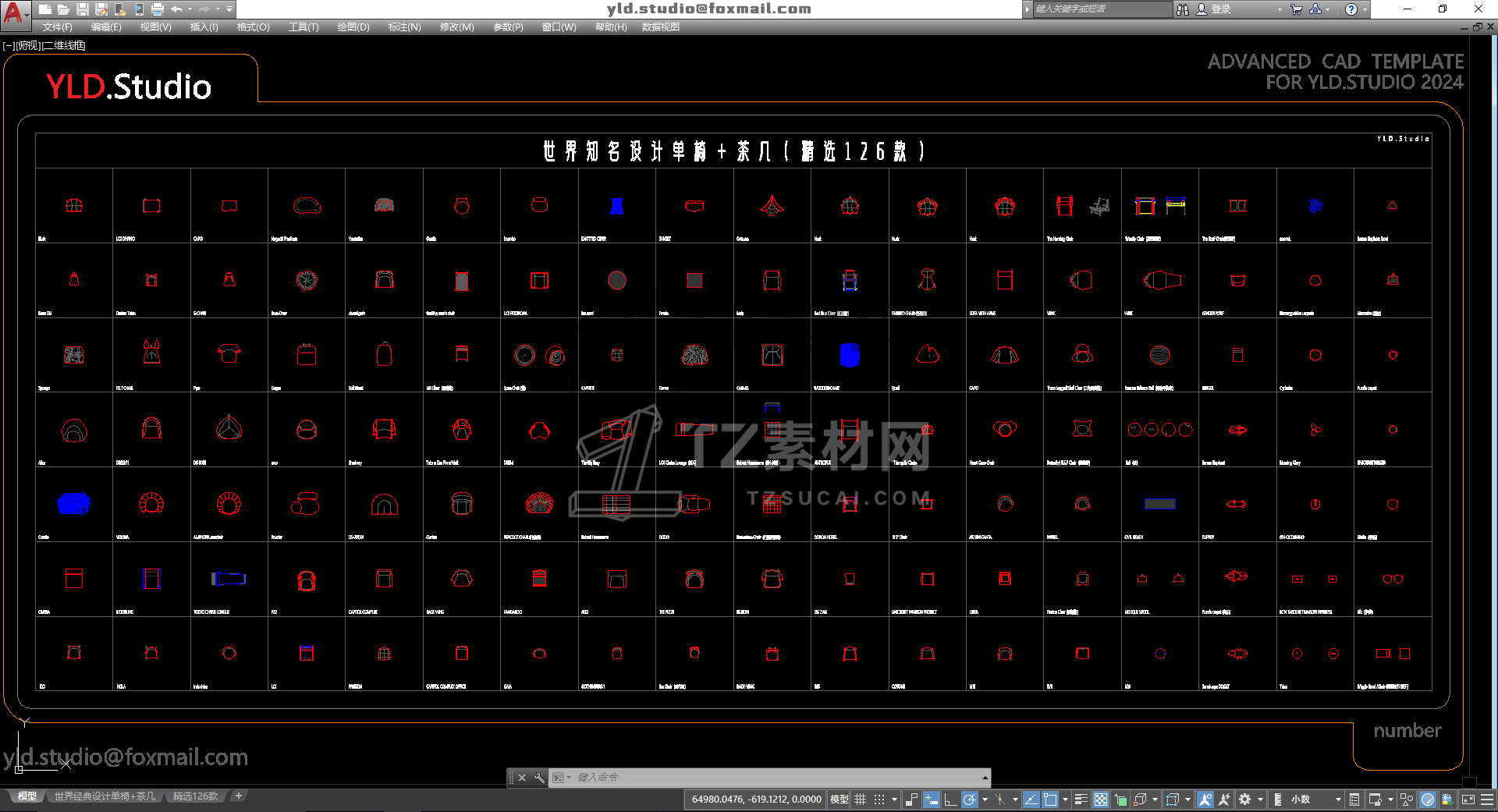The width and height of the screenshot is (1498, 812).
Task: Close the command line panel
Action: (x=522, y=777)
